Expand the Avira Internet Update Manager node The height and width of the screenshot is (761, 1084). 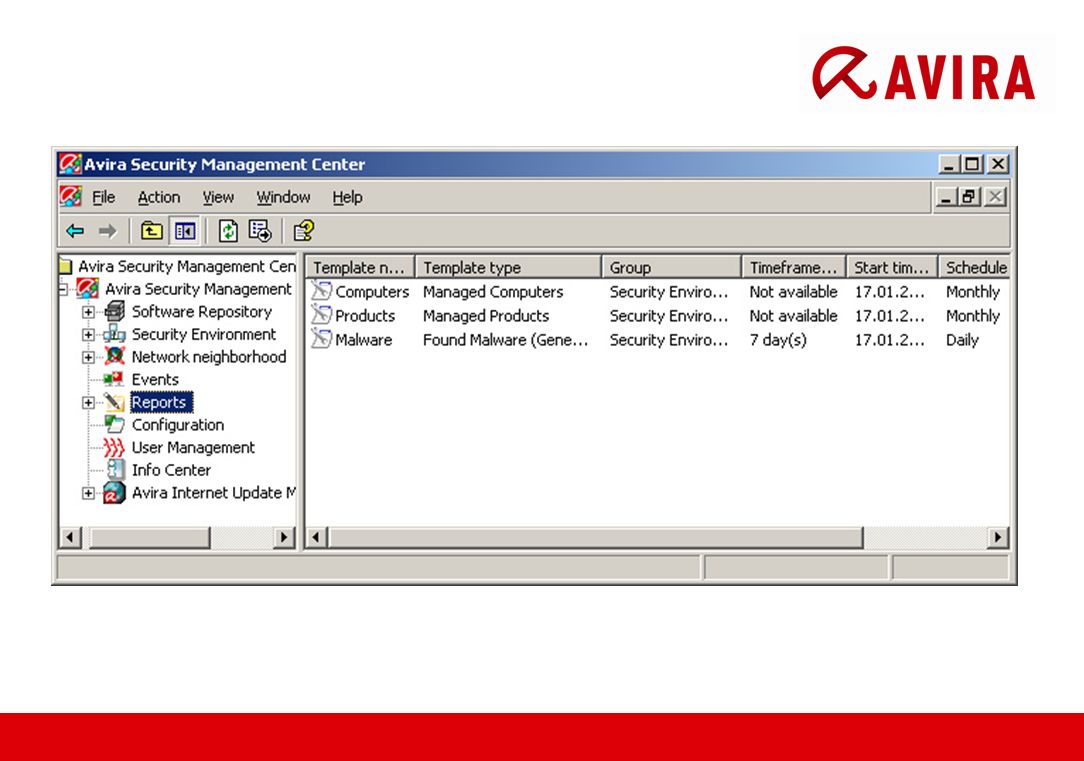(88, 494)
